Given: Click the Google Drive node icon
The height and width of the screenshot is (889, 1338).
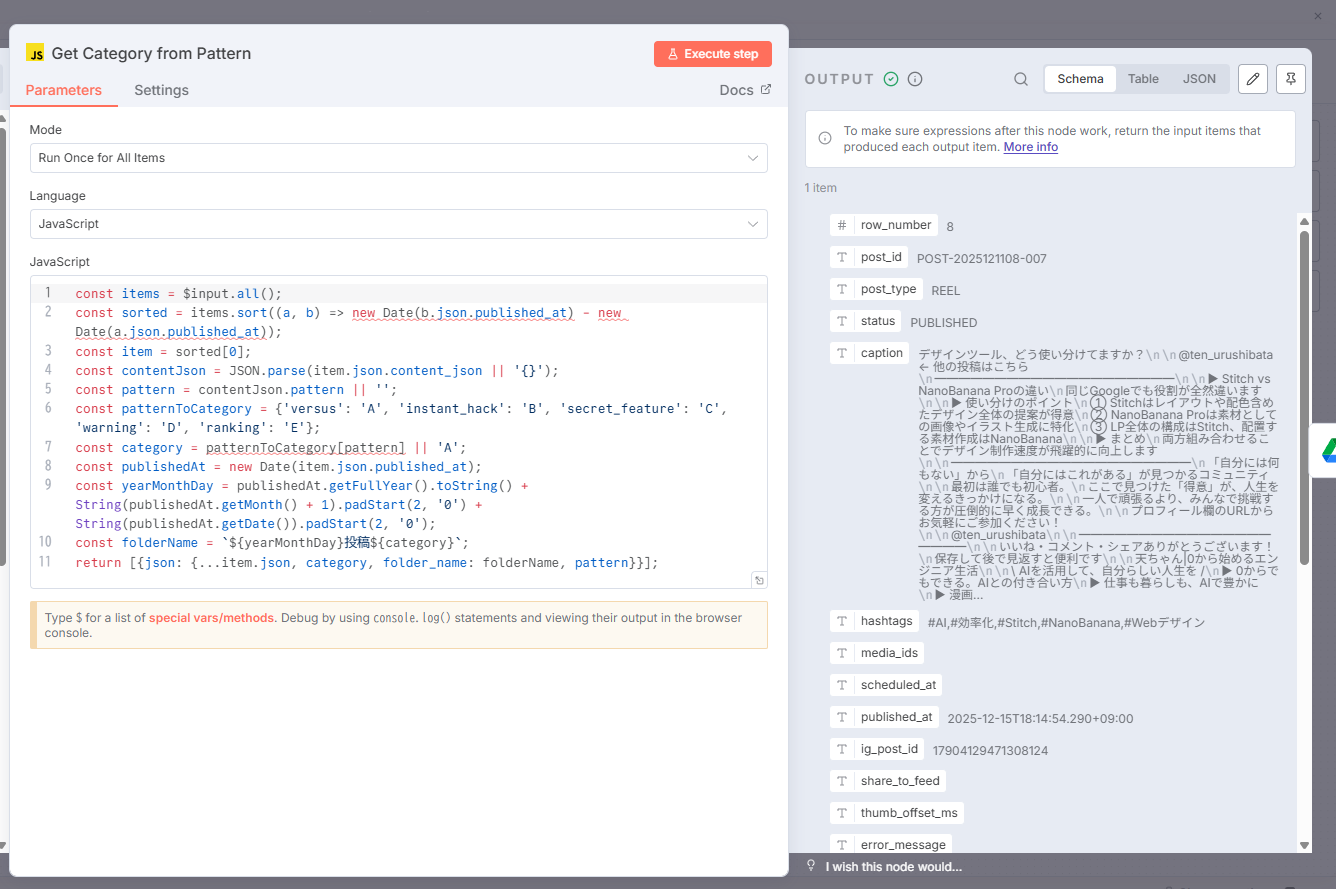Looking at the screenshot, I should (x=1328, y=449).
